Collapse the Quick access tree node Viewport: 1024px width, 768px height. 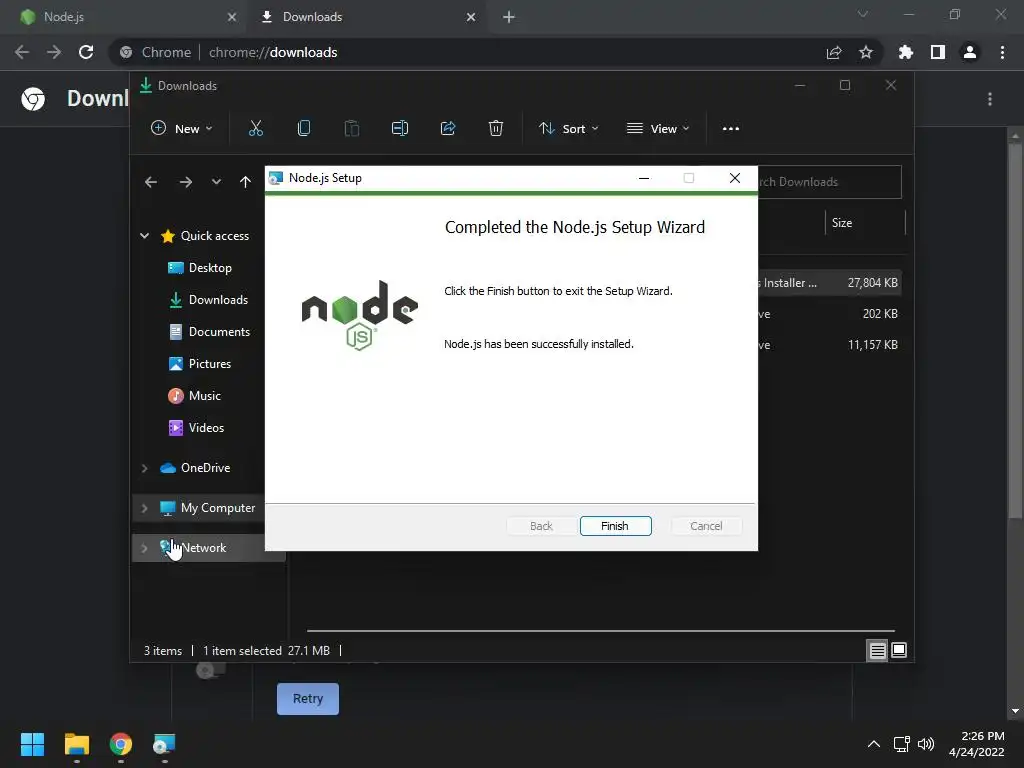[144, 236]
